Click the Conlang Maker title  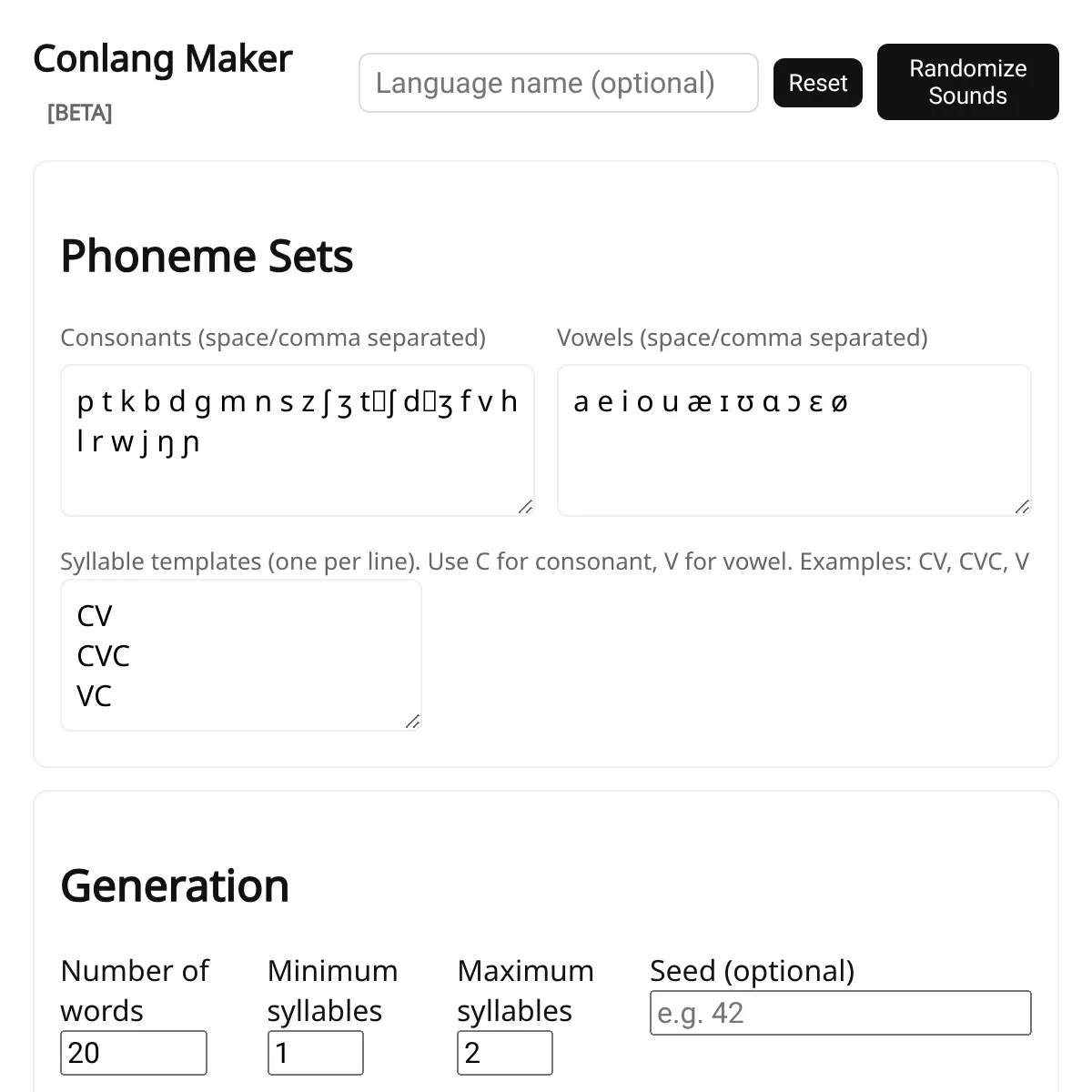[163, 59]
